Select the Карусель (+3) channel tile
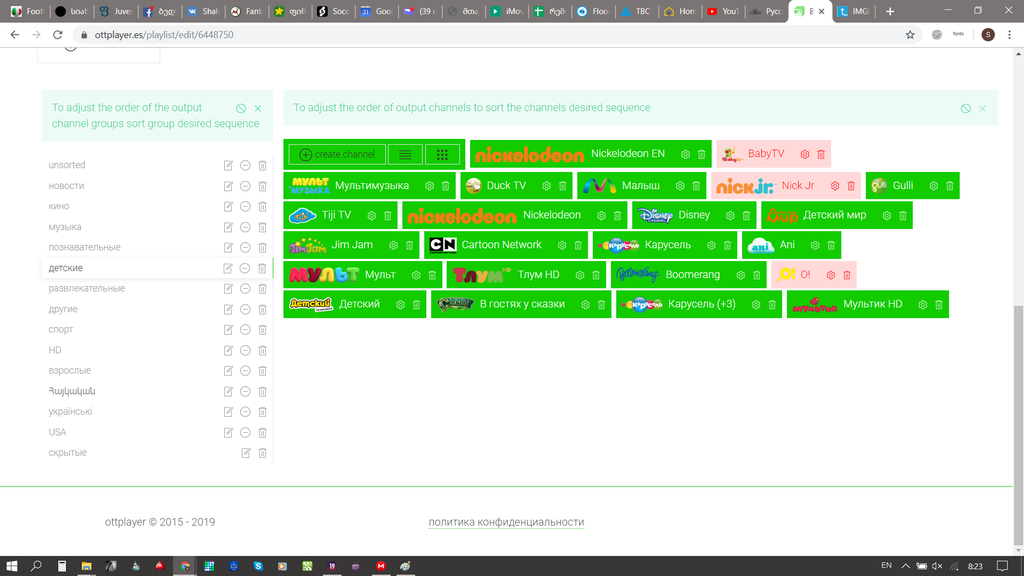The image size is (1024, 576). 699,304
